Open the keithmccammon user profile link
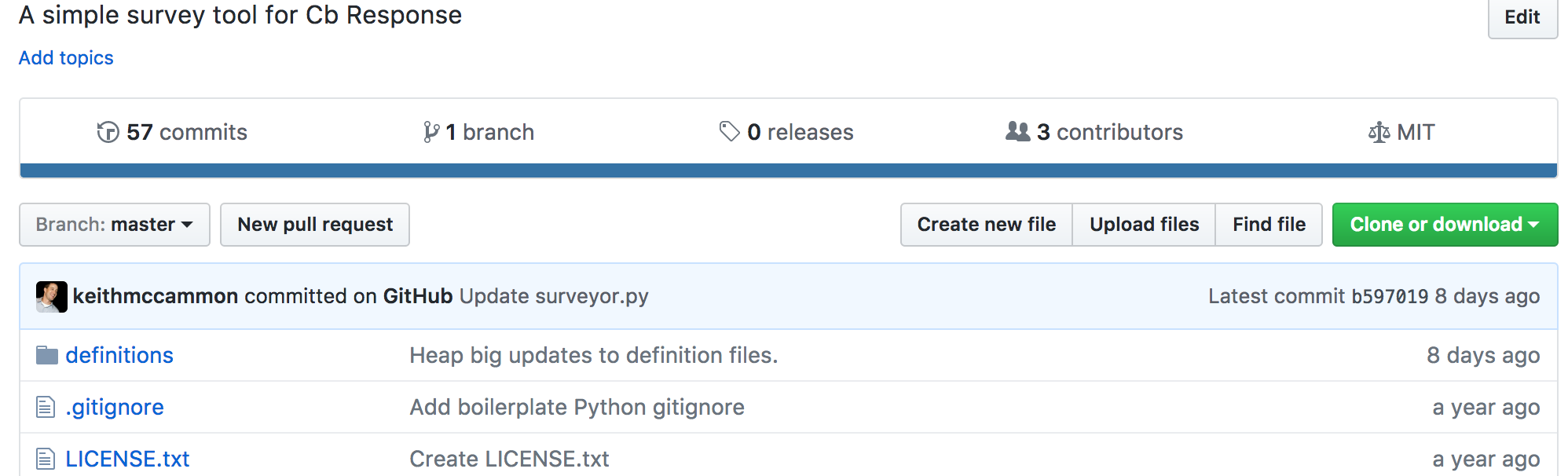Screen dimensions: 1568x476 coord(156,296)
